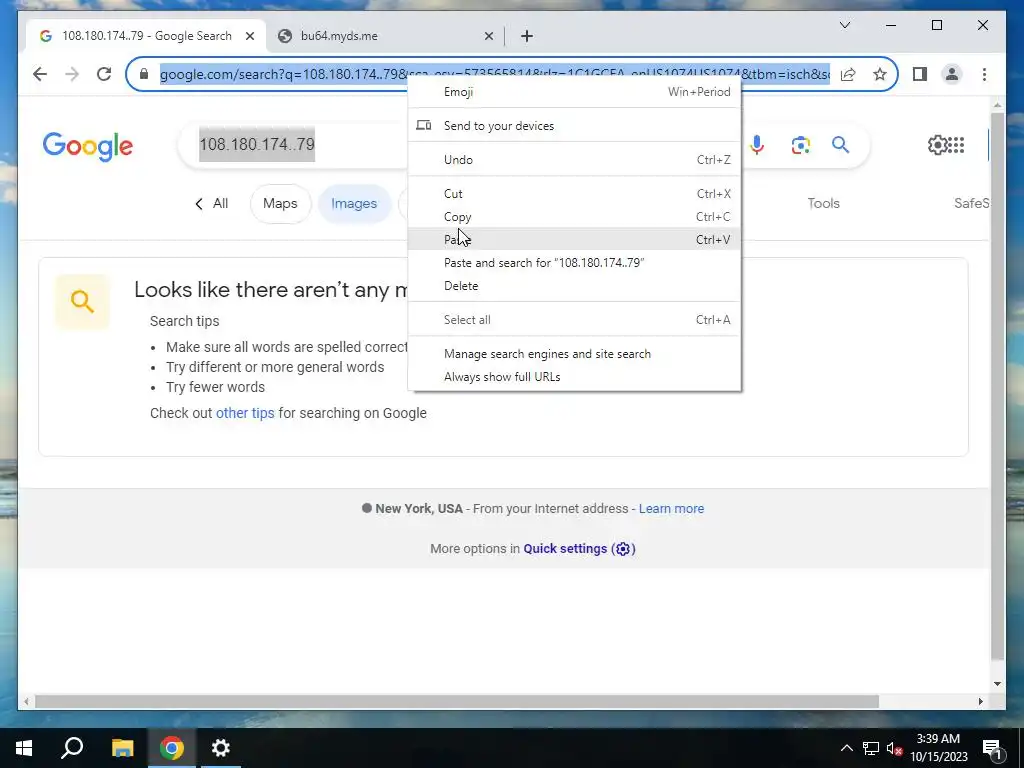Show hidden system tray icons
The image size is (1024, 768).
(x=846, y=748)
